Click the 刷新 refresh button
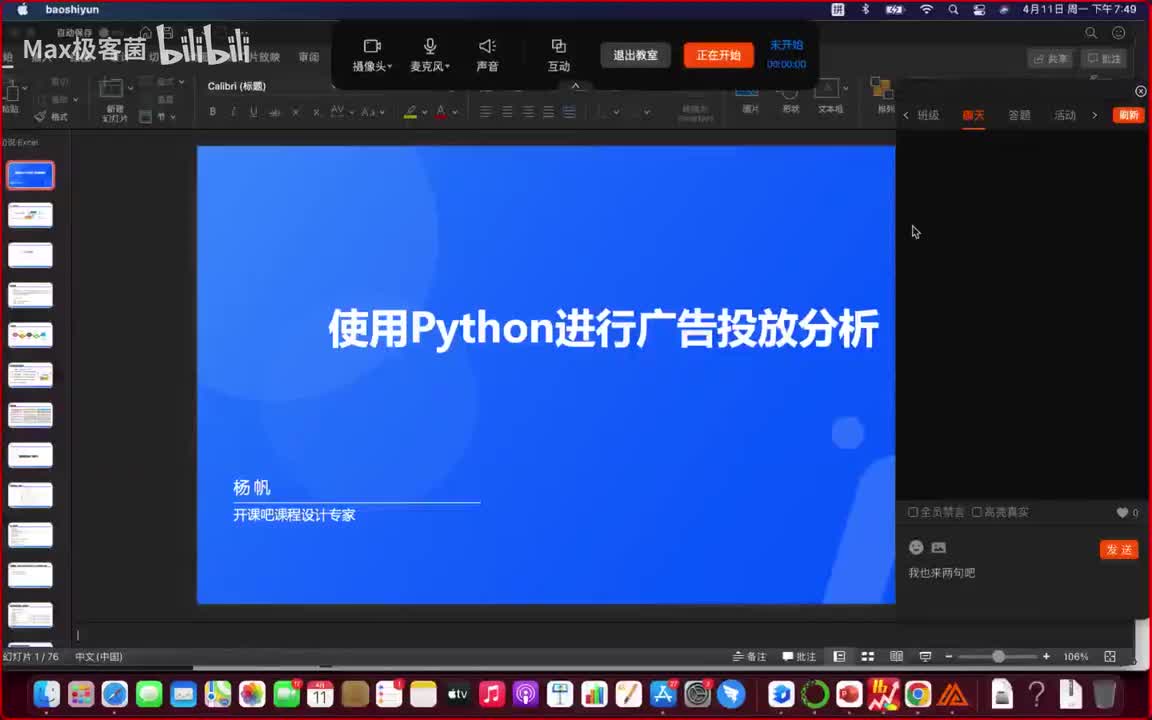Screen dimensions: 1152x720 pyautogui.click(x=1128, y=115)
